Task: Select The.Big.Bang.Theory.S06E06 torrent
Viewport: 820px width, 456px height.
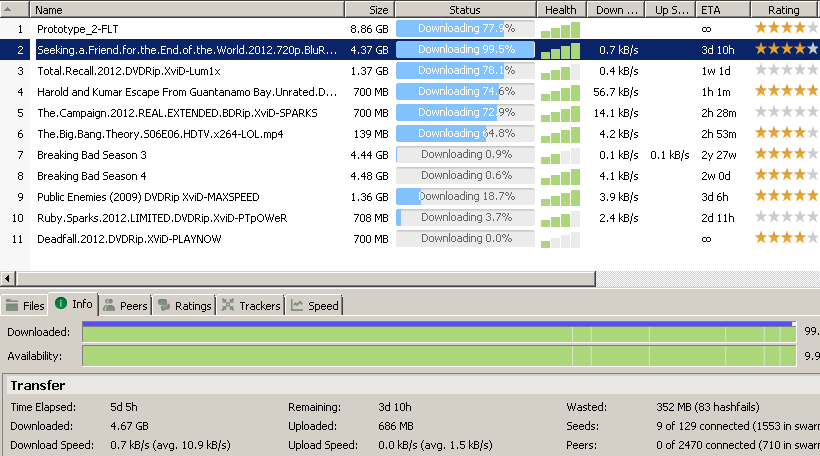Action: [160, 134]
